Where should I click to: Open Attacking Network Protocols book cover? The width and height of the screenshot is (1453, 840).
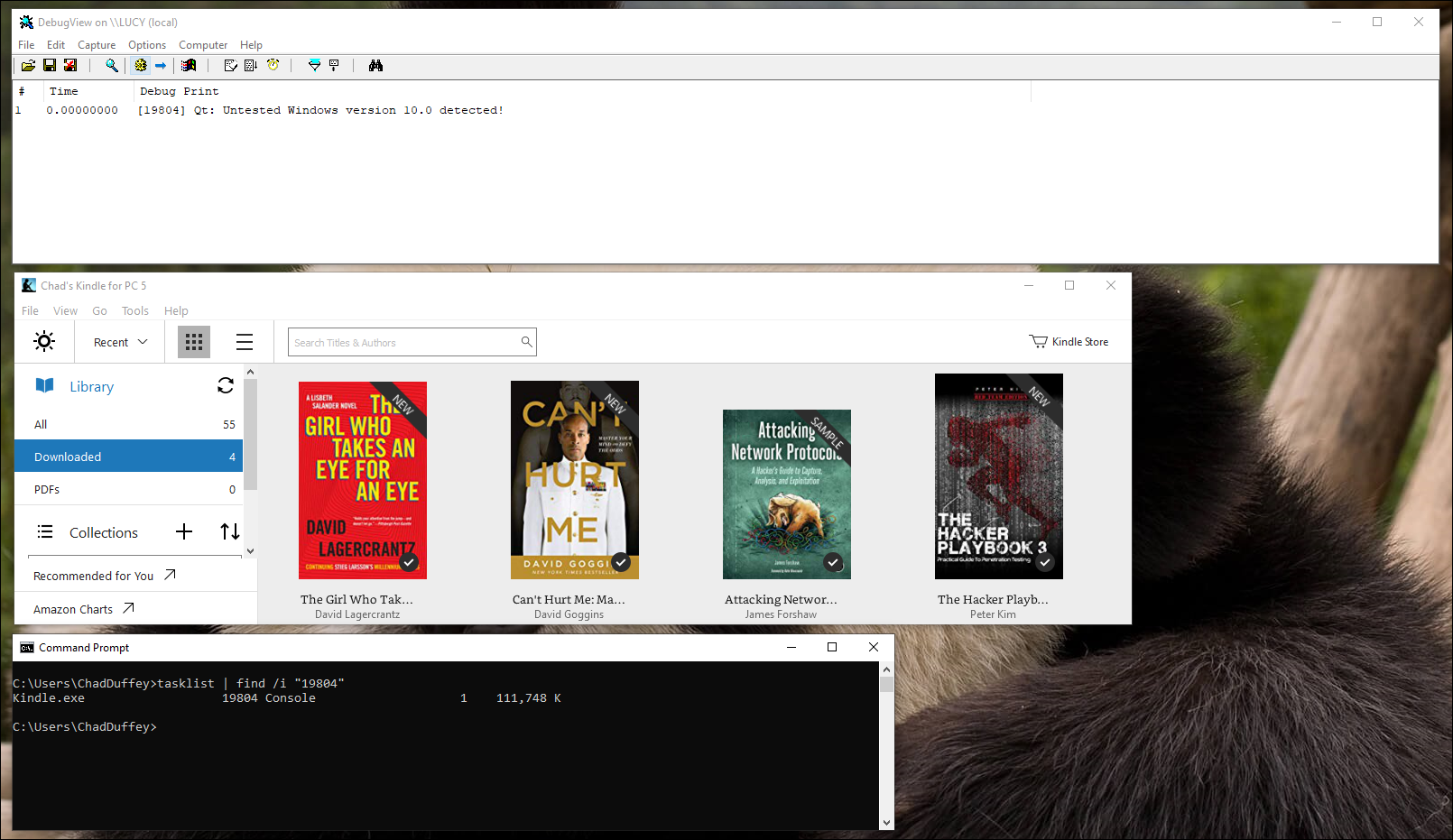(x=787, y=494)
